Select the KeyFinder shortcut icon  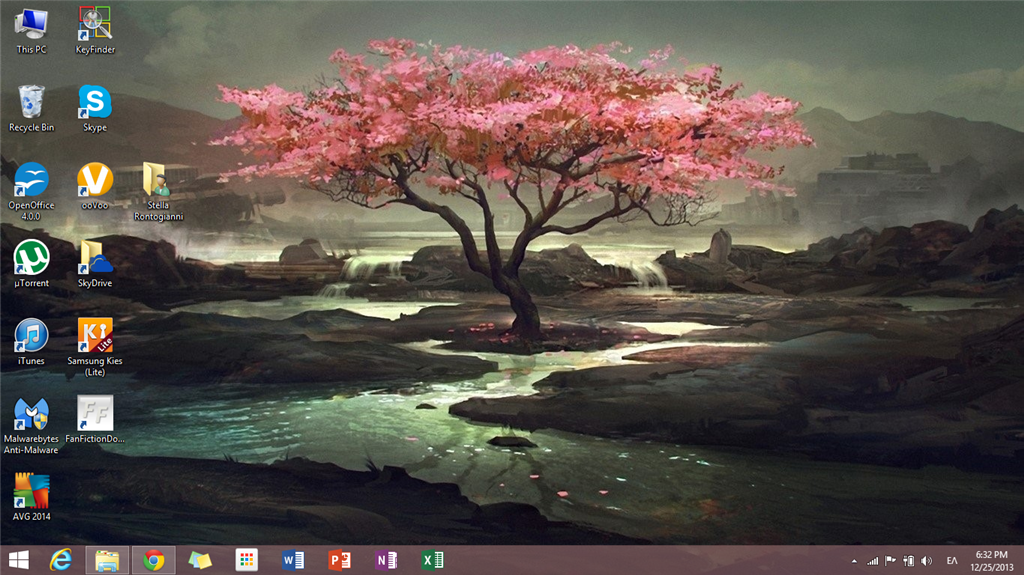click(95, 30)
